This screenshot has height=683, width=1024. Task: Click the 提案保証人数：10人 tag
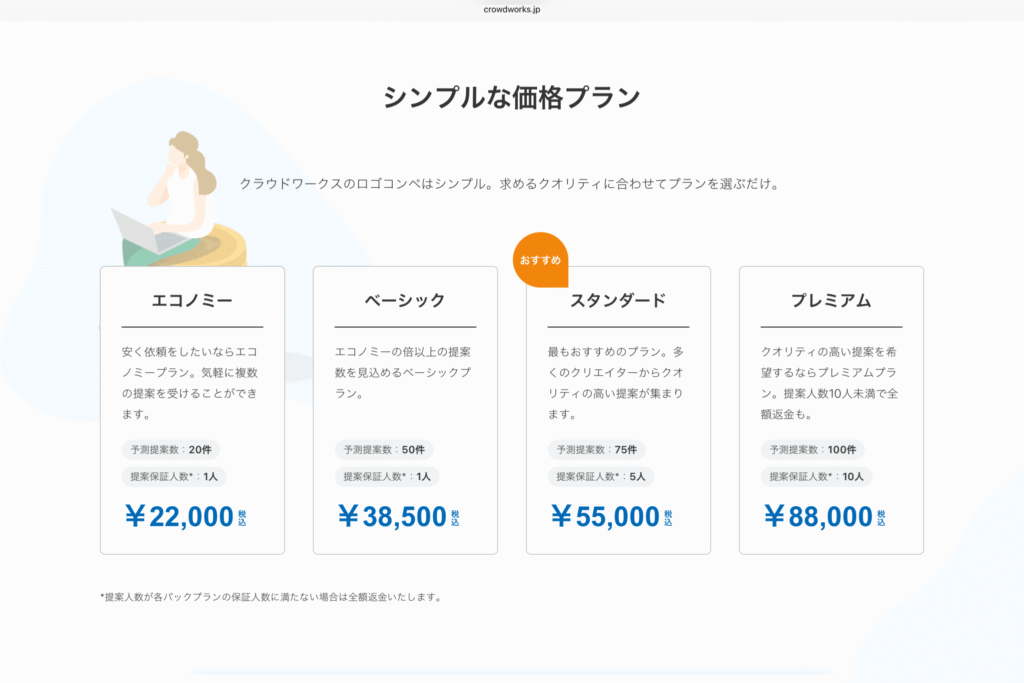(x=816, y=477)
